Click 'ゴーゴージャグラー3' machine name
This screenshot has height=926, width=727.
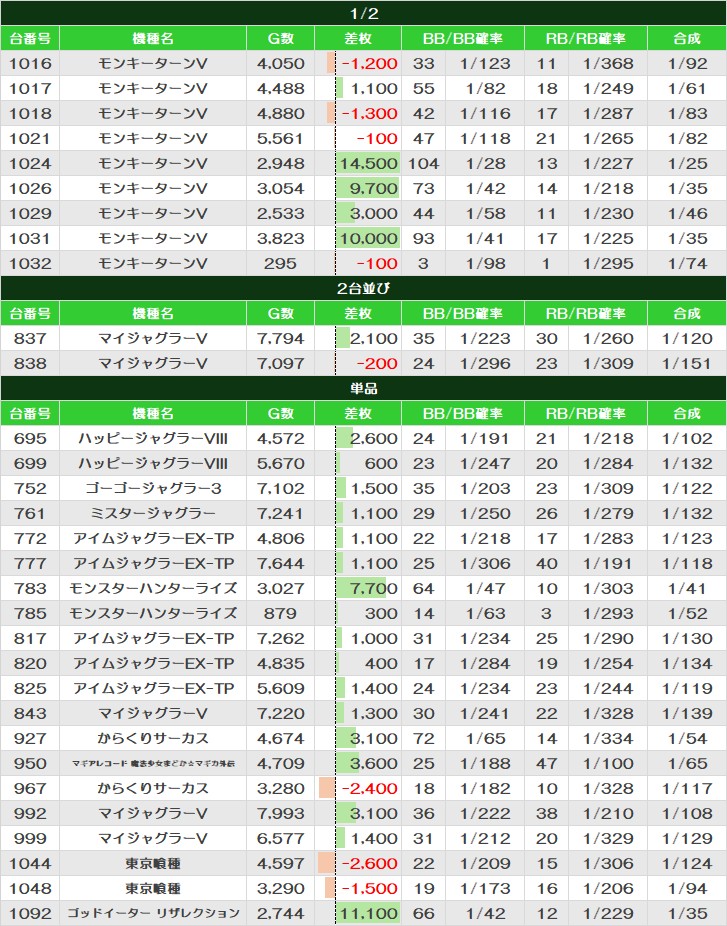[153, 488]
